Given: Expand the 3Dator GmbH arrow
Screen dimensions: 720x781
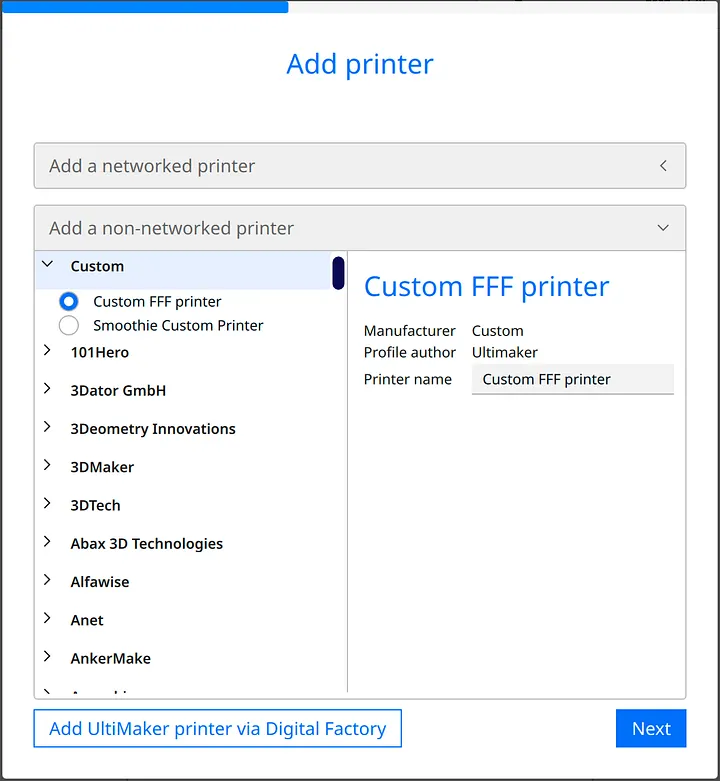Looking at the screenshot, I should coord(47,389).
